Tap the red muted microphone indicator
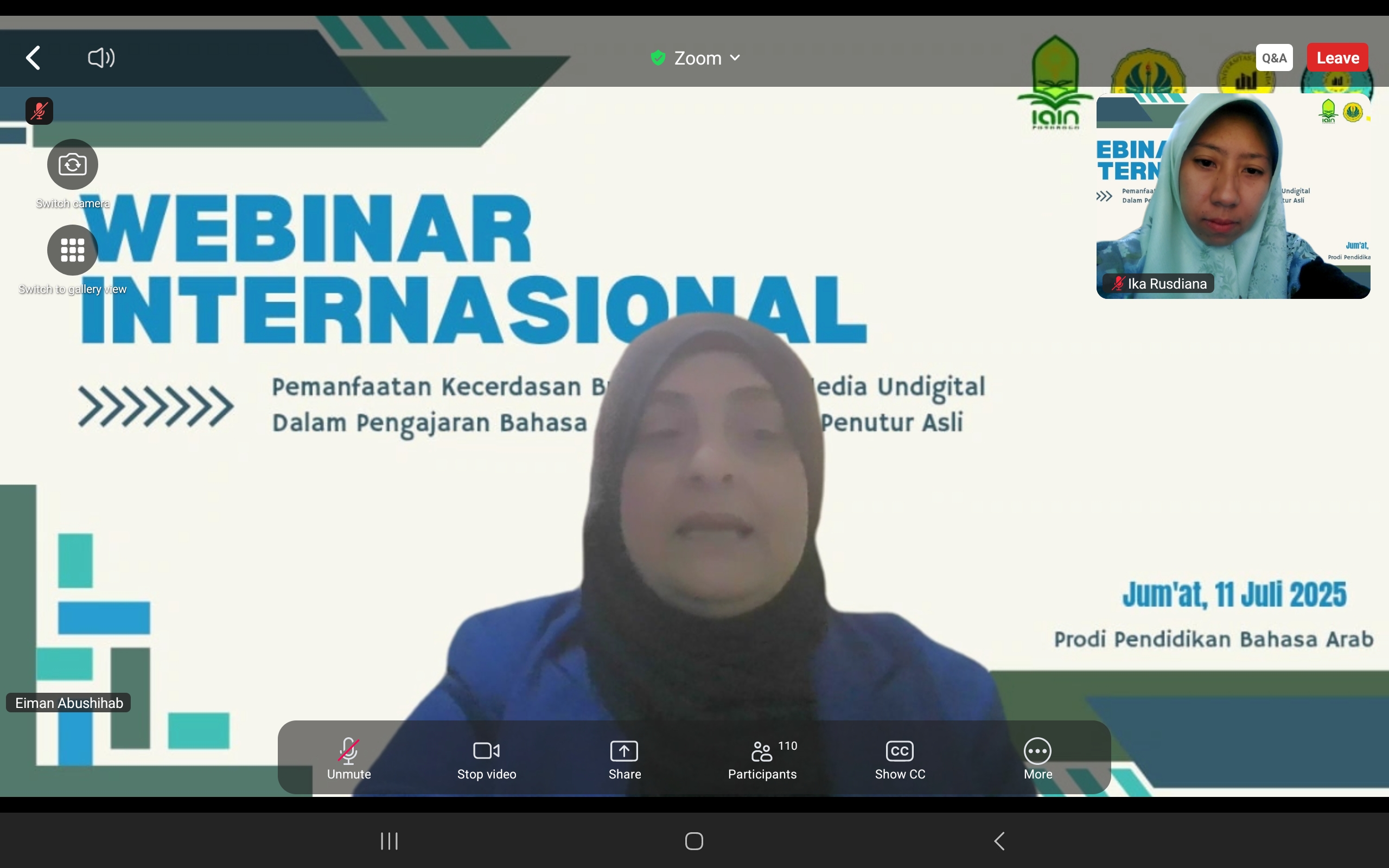The height and width of the screenshot is (868, 1389). coord(39,111)
